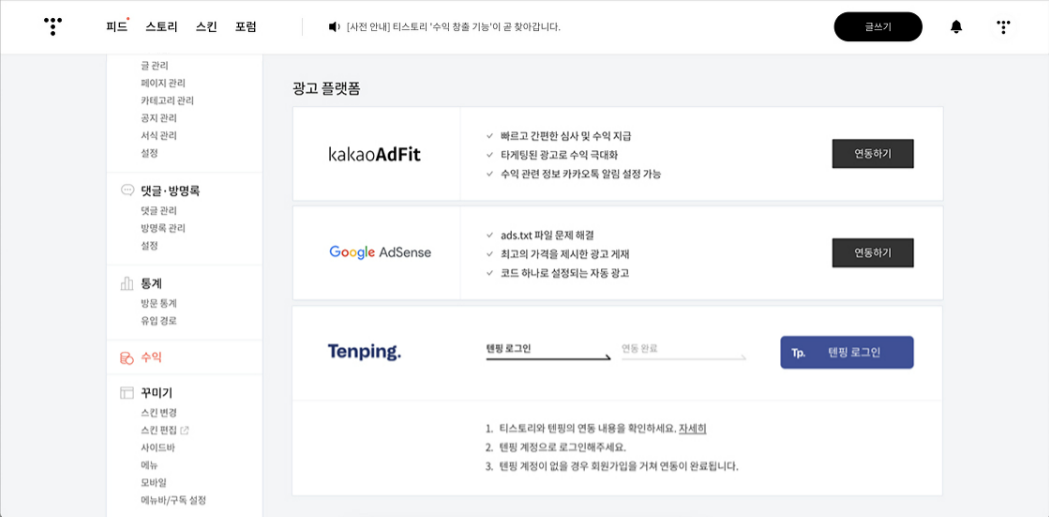1049x517 pixels.
Task: Go to 모바일 settings
Action: [x=153, y=482]
